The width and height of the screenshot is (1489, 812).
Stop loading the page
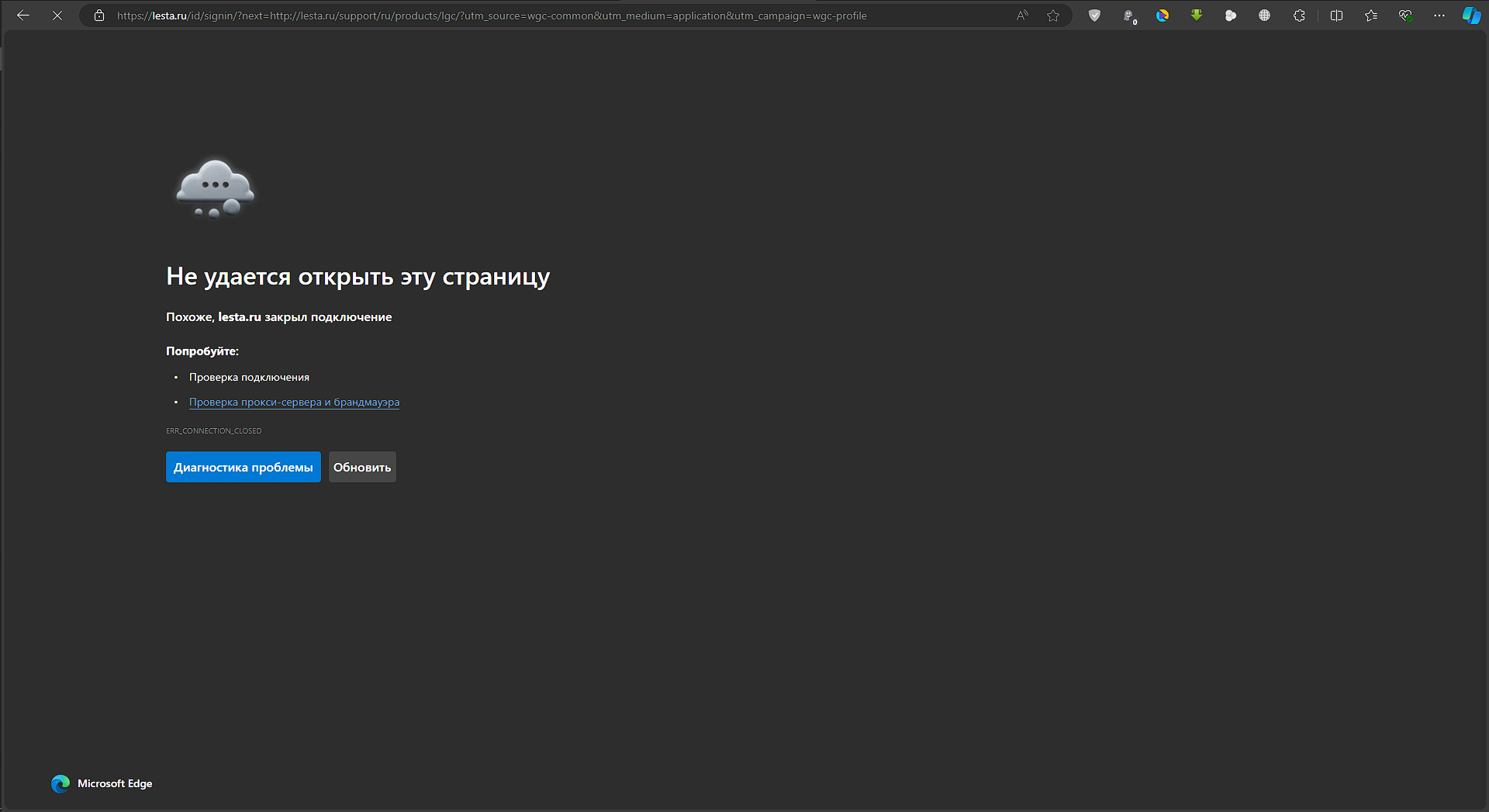click(x=57, y=16)
